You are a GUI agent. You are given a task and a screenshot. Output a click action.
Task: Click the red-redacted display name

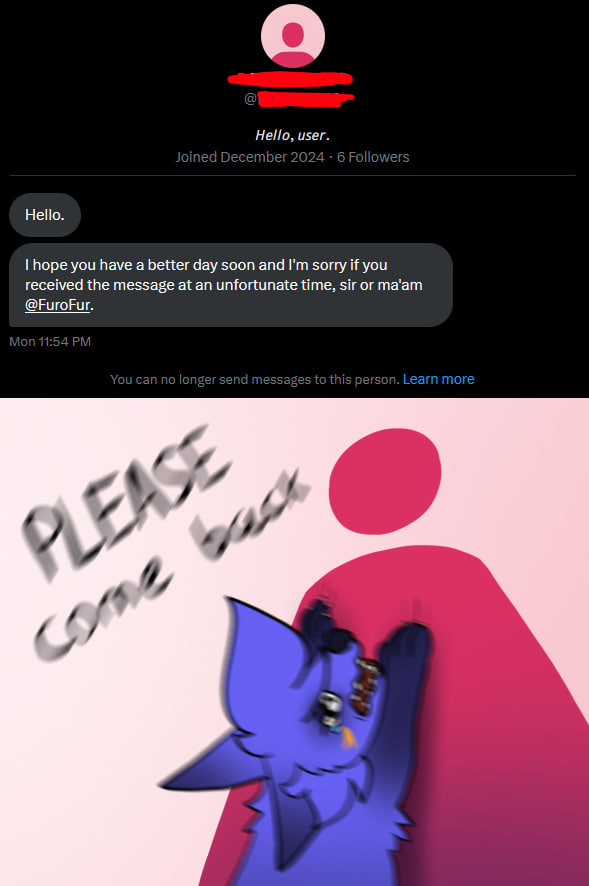pyautogui.click(x=291, y=79)
